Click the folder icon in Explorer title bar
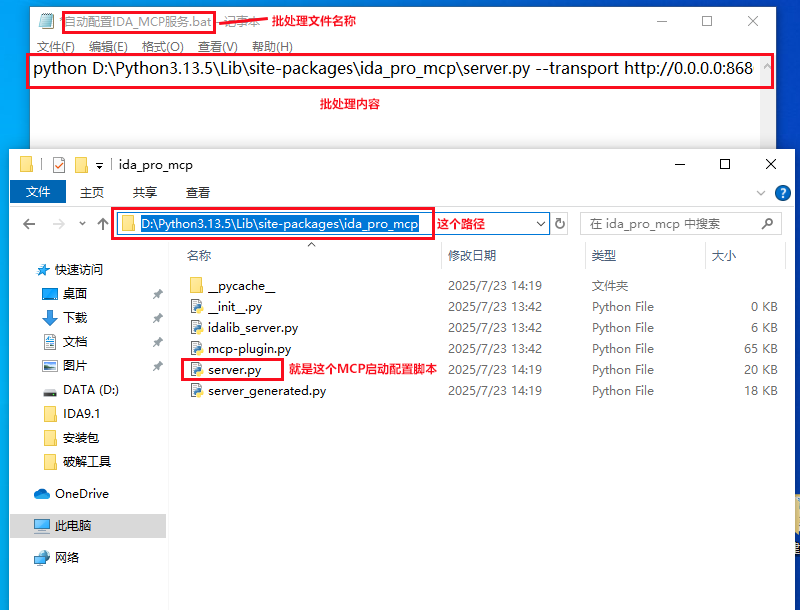 (26, 165)
